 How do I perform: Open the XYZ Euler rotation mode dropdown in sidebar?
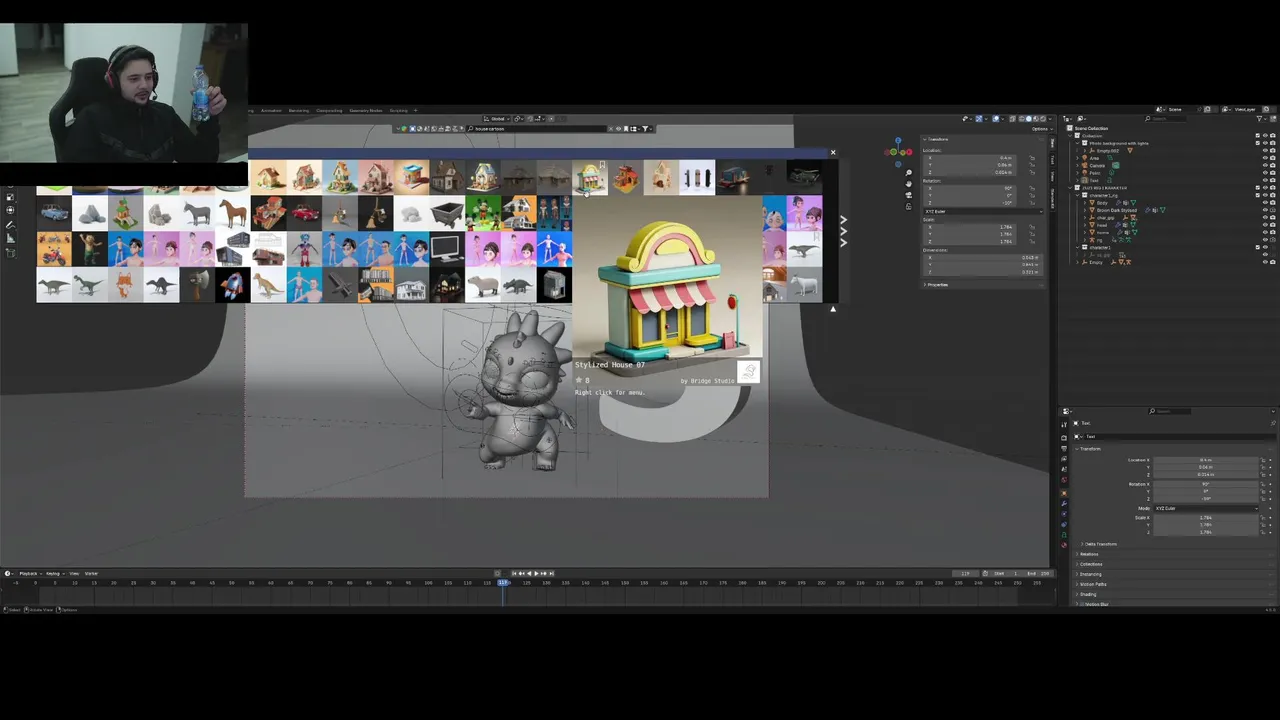(983, 211)
